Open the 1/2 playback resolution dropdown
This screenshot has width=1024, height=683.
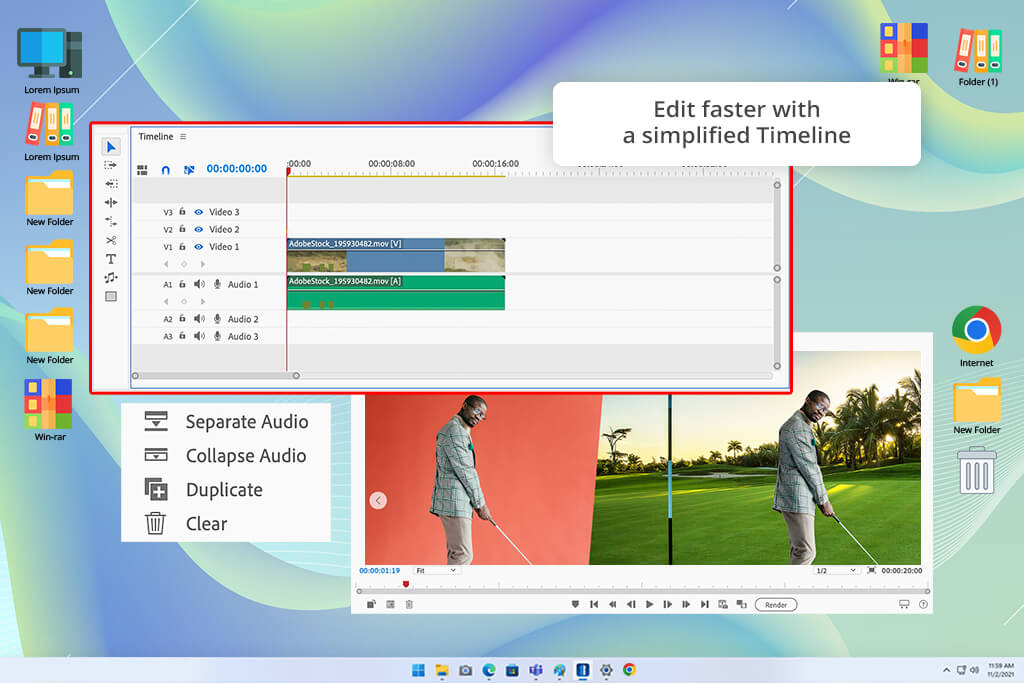coord(835,571)
